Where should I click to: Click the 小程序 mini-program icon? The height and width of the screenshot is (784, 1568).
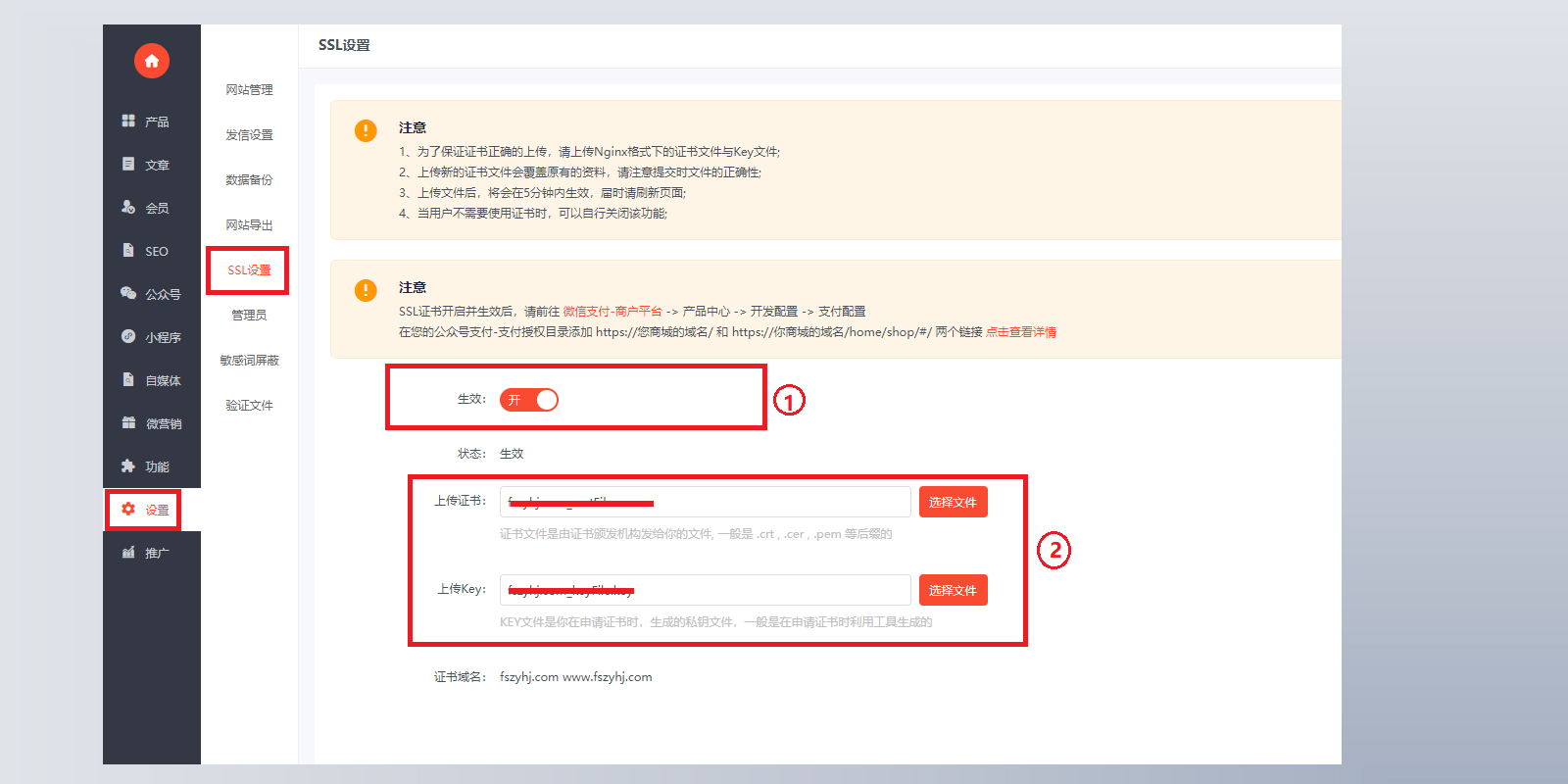[x=128, y=336]
